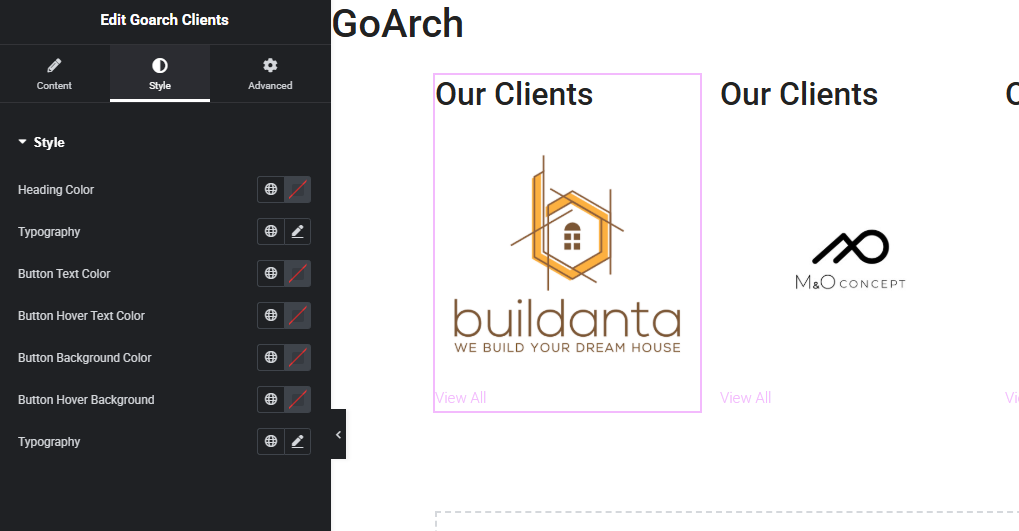1019x531 pixels.
Task: Click the Button Hover Text Color label
Action: pos(81,316)
